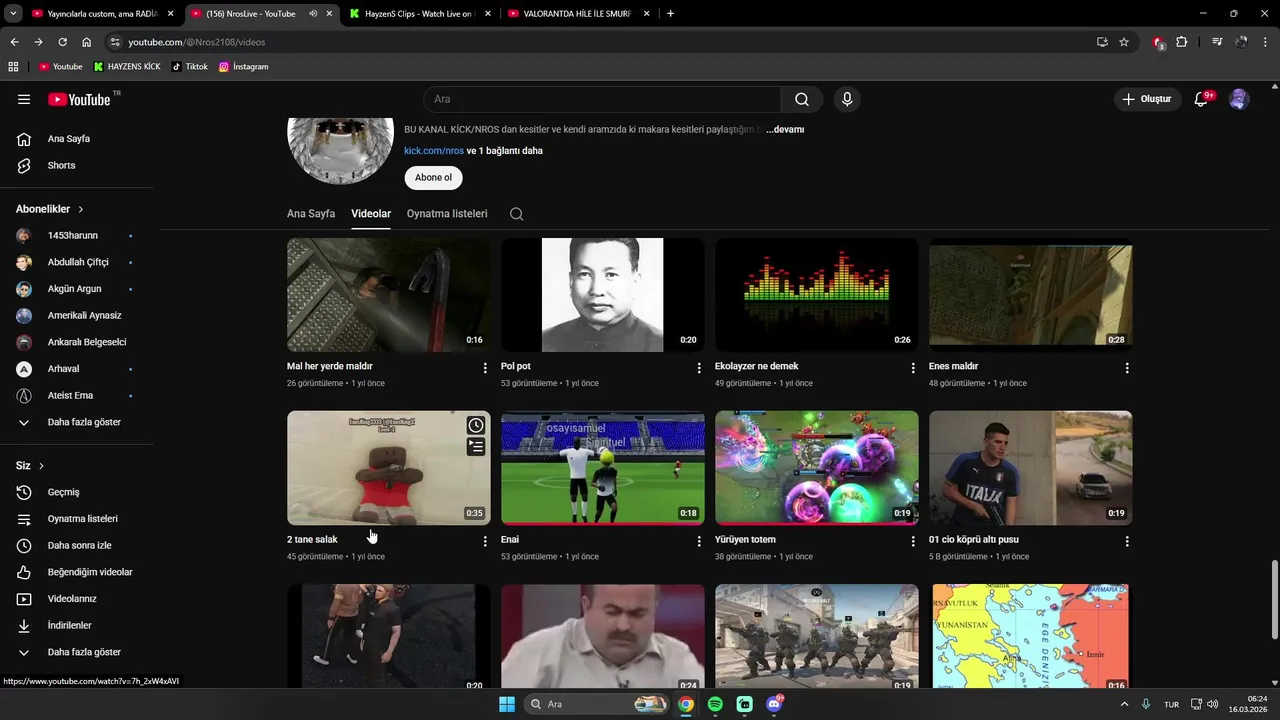Viewport: 1280px width, 720px height.
Task: Click the Oluştur create button
Action: click(x=1147, y=99)
